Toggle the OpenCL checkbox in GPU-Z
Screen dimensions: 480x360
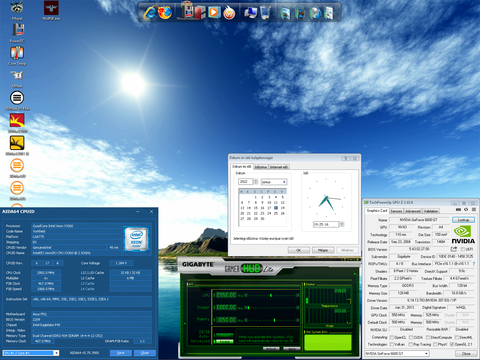[392, 337]
